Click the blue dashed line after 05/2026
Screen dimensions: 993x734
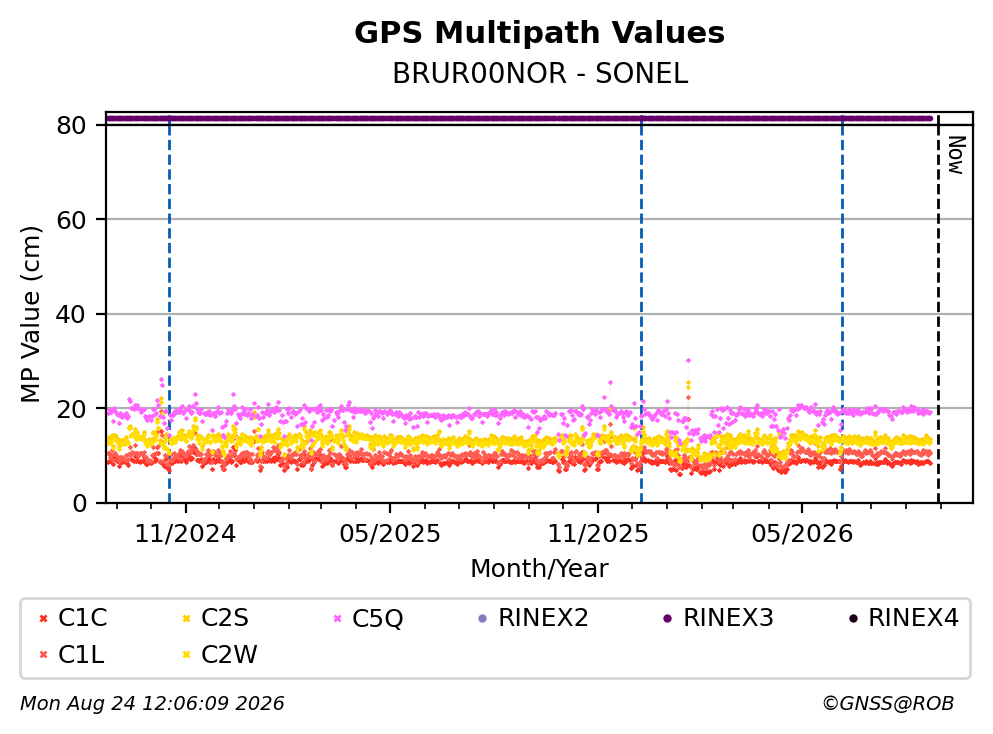[842, 310]
